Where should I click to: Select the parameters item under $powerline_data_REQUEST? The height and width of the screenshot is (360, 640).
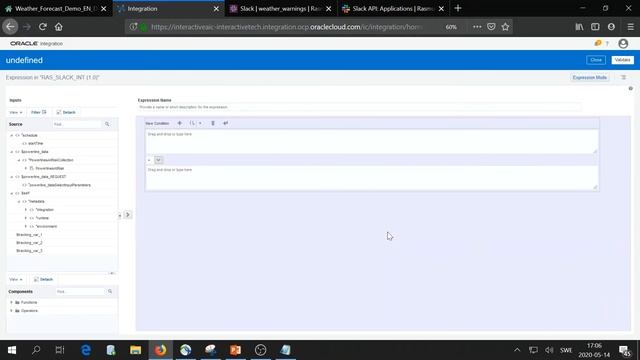(60, 185)
